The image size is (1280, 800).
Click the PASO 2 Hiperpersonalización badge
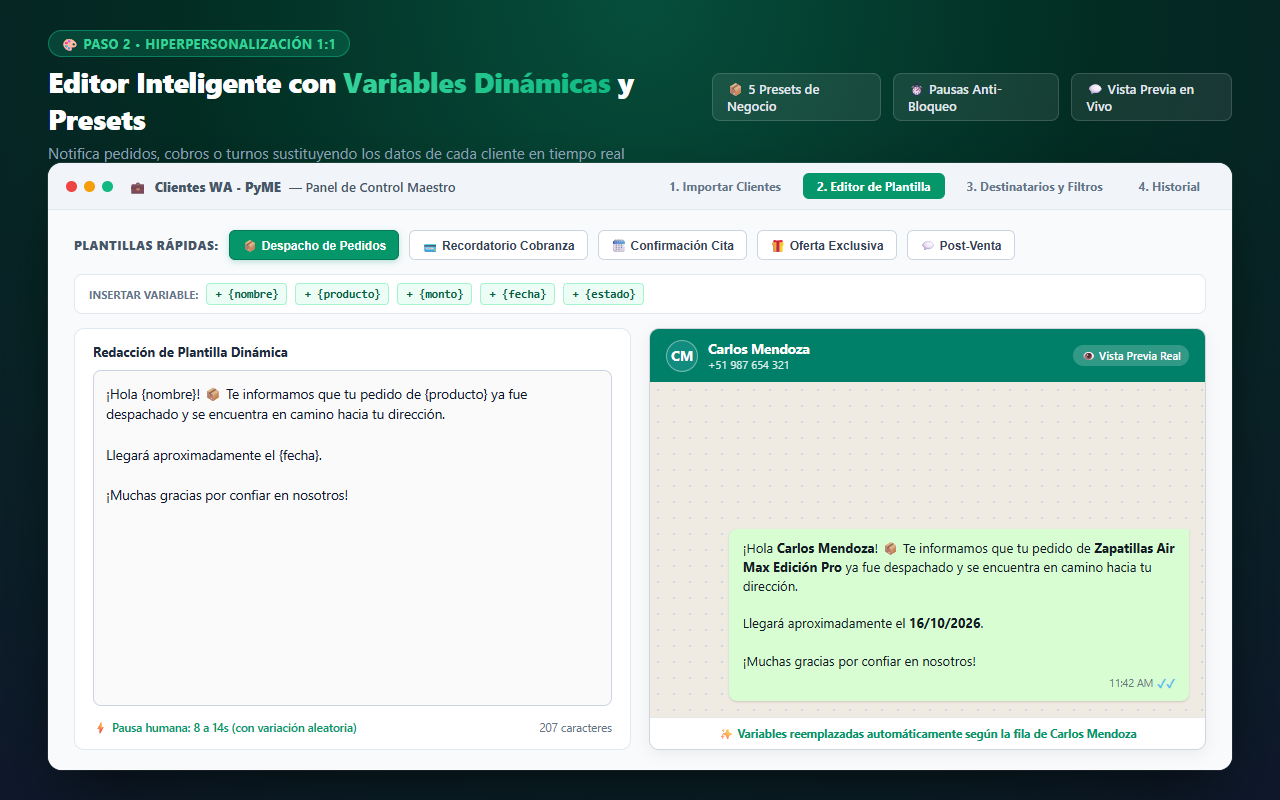199,44
